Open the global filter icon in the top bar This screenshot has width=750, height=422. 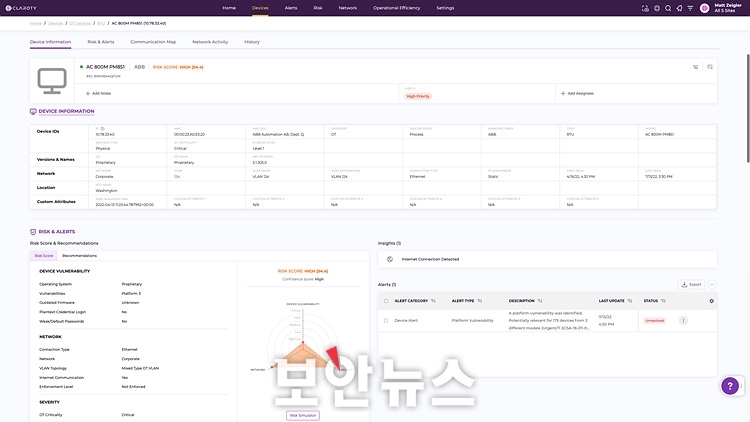(x=690, y=8)
